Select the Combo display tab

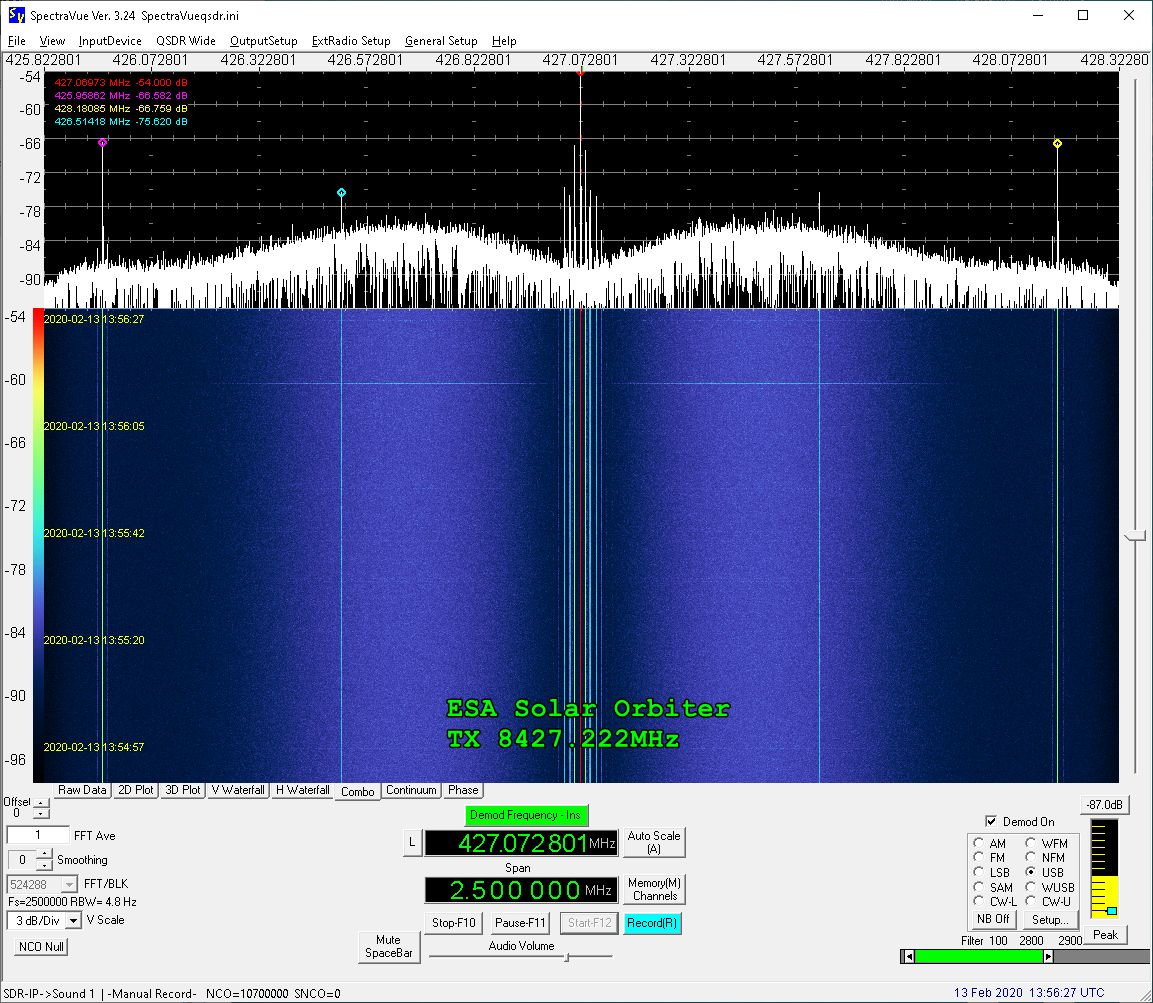tap(357, 791)
